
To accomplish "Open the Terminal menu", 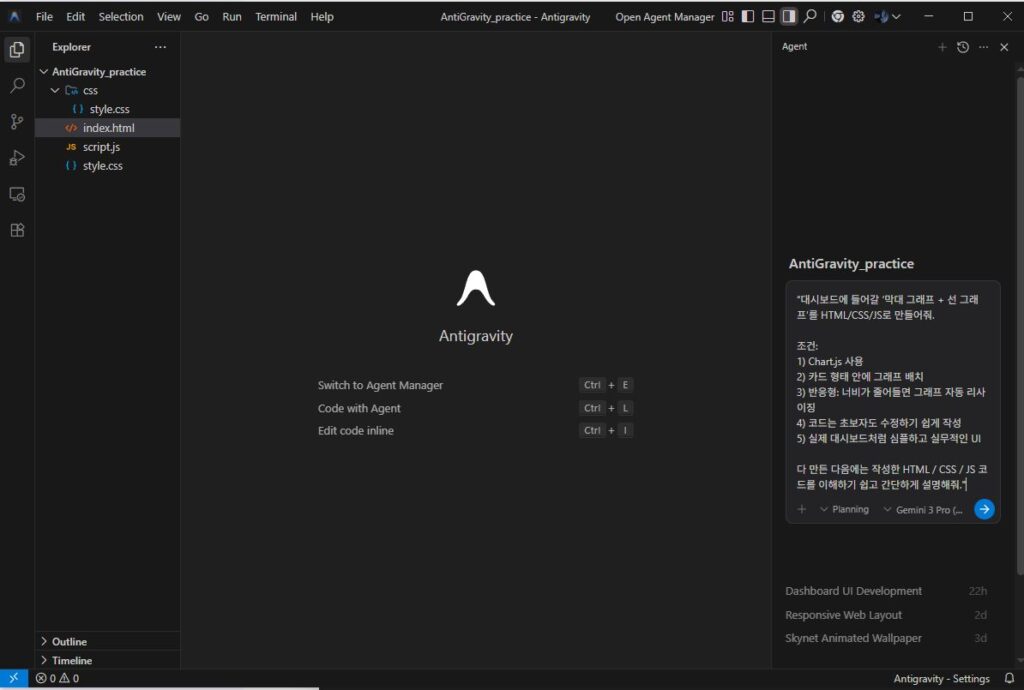I will [276, 16].
